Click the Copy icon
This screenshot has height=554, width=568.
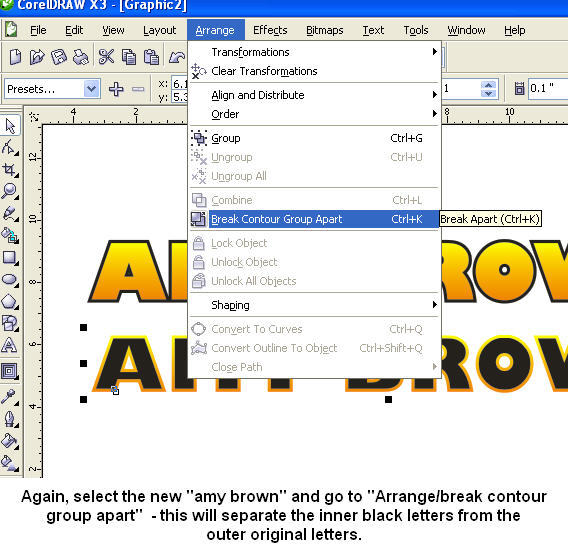pyautogui.click(x=129, y=57)
